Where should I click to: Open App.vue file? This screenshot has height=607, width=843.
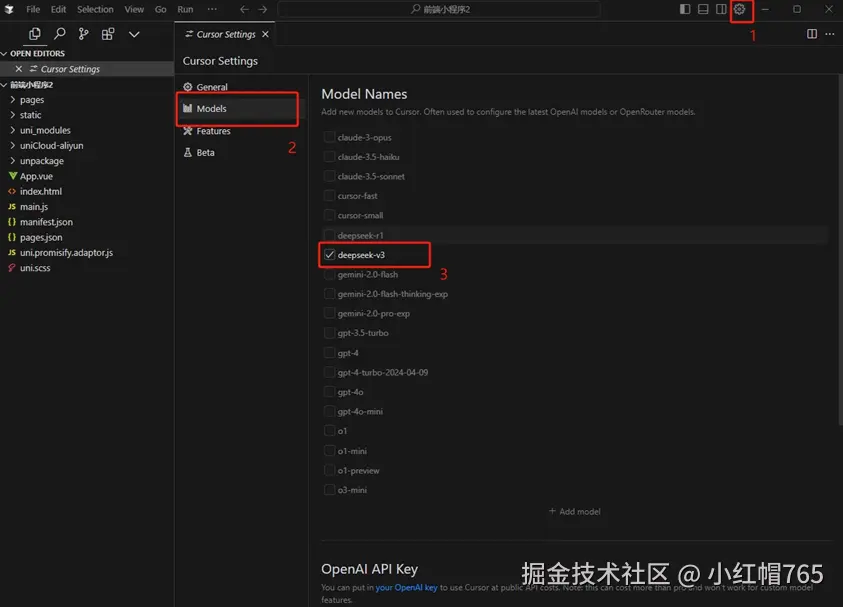click(36, 176)
